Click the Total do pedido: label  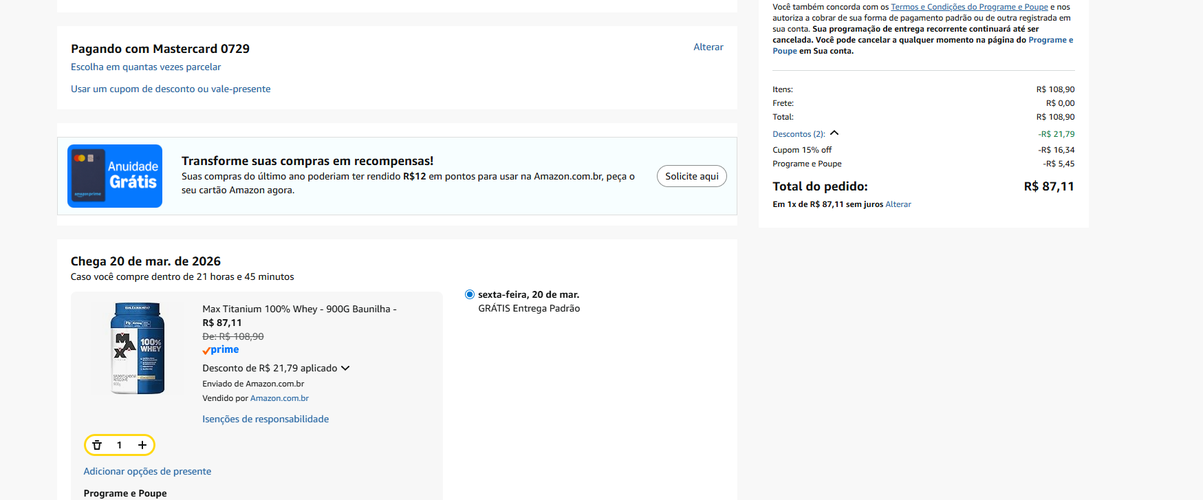point(820,186)
